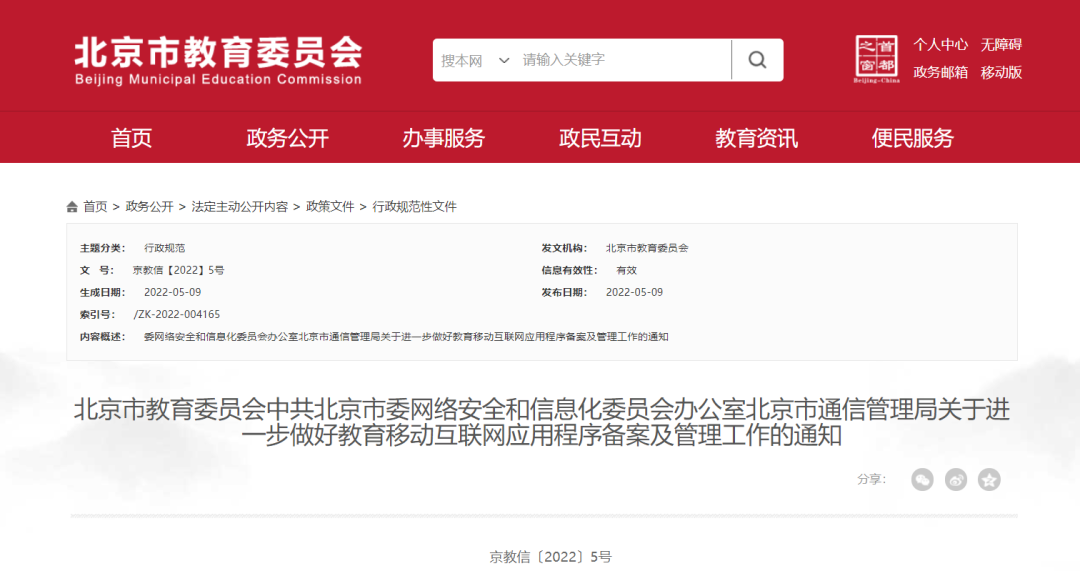Click 政务公开 in the breadcrumb
The image size is (1080, 571).
149,207
